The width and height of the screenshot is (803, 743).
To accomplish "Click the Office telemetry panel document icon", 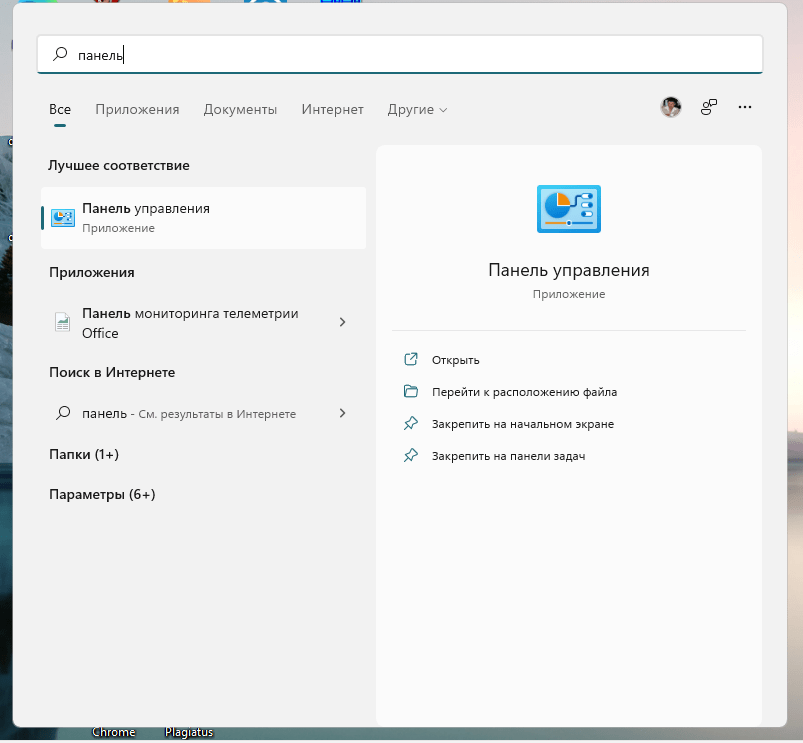I will coord(63,322).
